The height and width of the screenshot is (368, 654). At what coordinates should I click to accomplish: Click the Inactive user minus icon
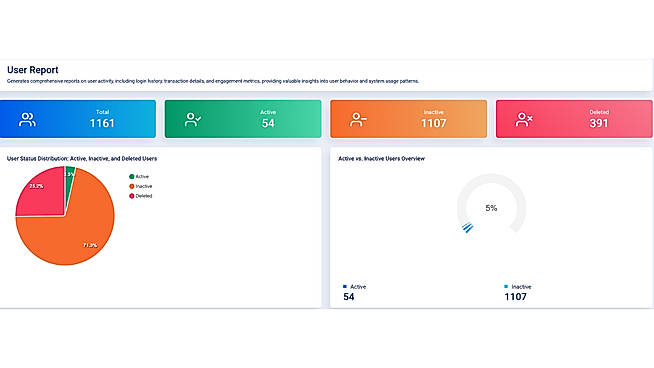click(358, 120)
